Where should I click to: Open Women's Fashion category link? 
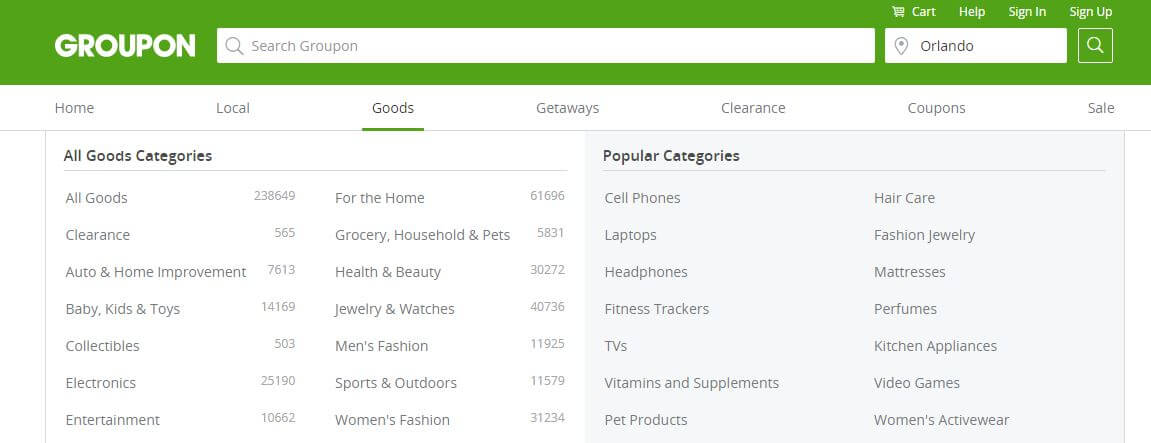tap(392, 420)
